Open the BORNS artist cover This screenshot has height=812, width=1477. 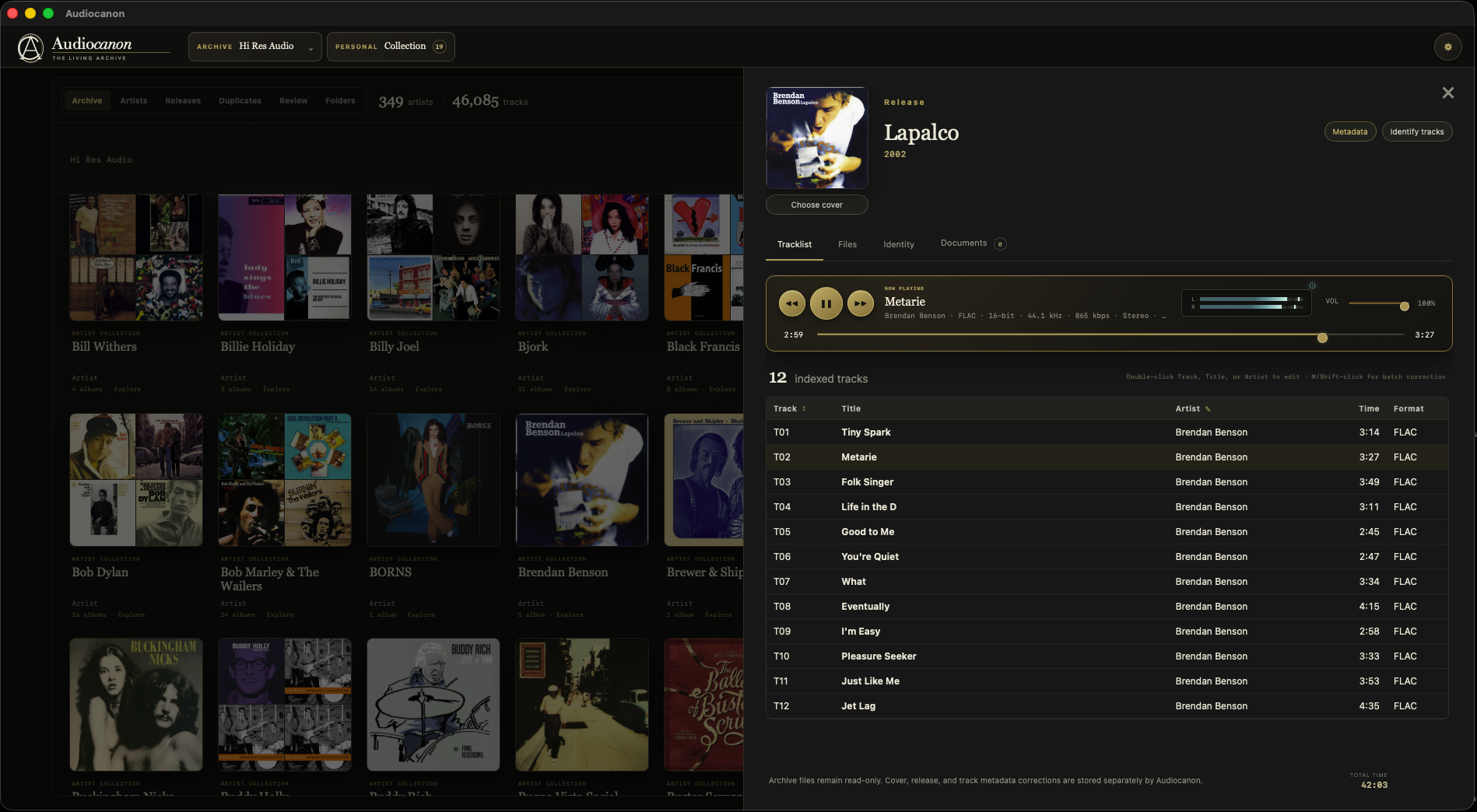click(433, 480)
